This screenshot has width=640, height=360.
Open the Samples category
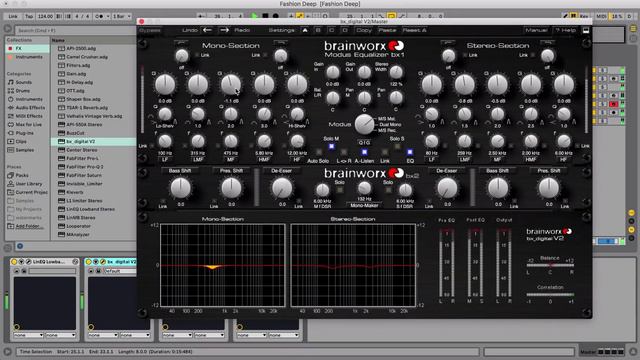coord(25,150)
